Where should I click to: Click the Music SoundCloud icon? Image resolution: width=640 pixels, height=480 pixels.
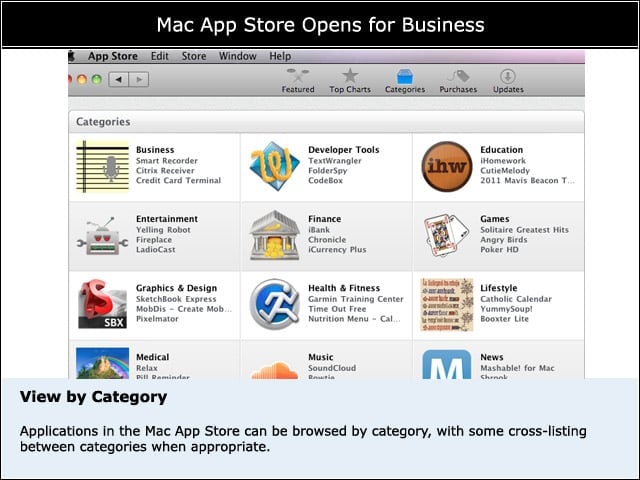[x=274, y=370]
